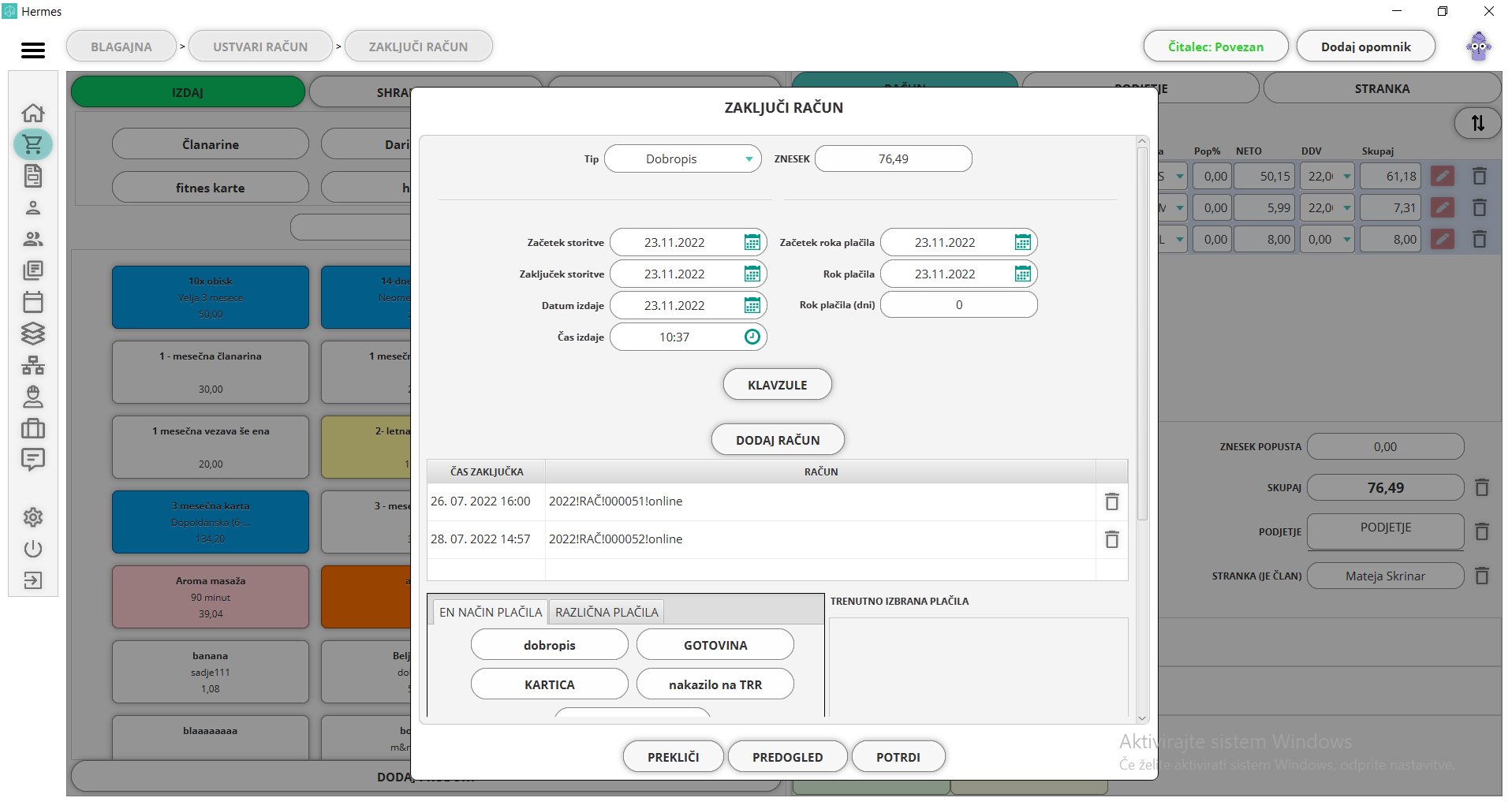Viewport: 1512px width, 809px height.
Task: Open PREDOGLED preview
Action: (x=788, y=757)
